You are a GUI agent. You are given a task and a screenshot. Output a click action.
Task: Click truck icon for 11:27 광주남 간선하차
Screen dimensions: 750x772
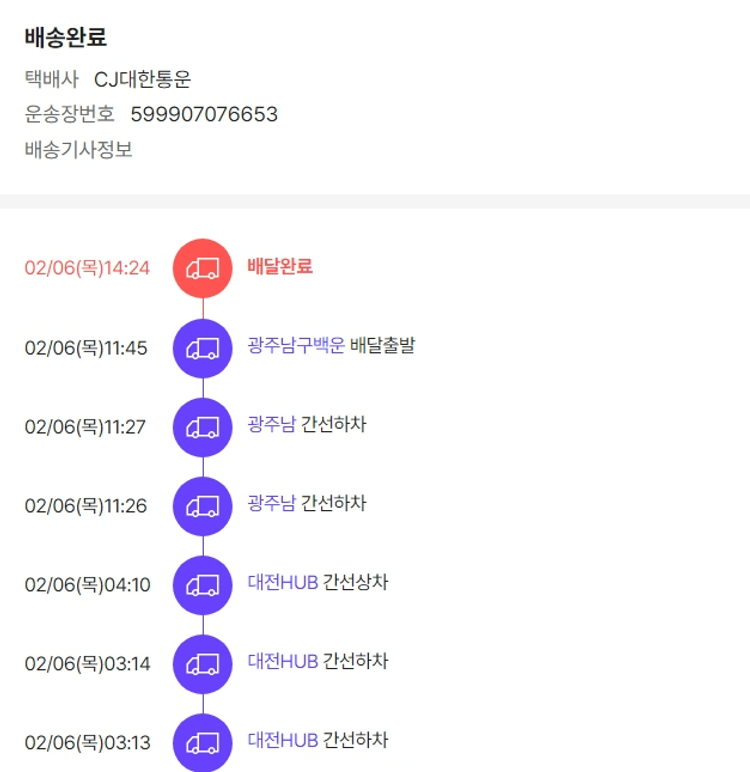point(202,427)
